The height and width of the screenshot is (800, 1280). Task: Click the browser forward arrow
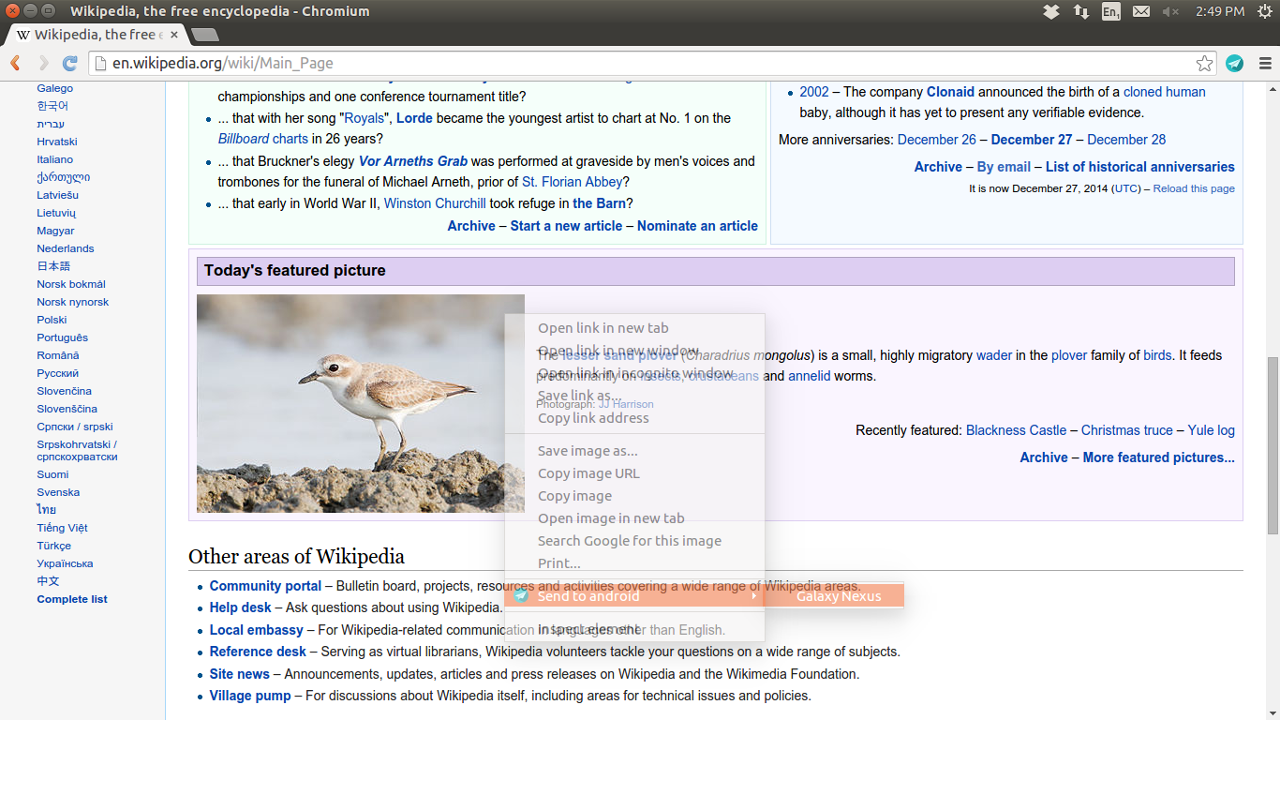(x=43, y=63)
